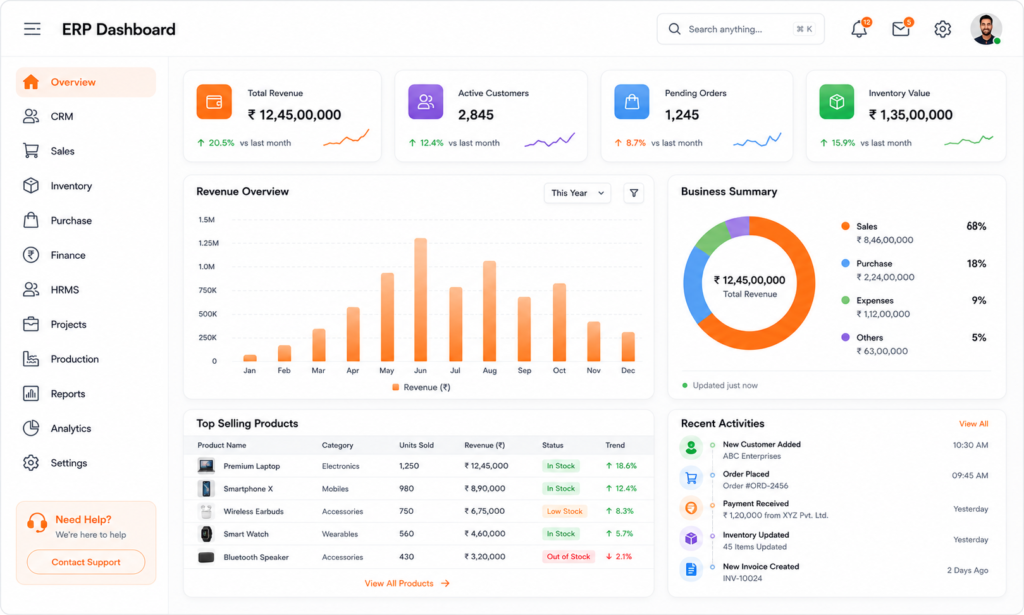Image resolution: width=1024 pixels, height=615 pixels.
Task: Click the Contact Support button
Action: [86, 562]
